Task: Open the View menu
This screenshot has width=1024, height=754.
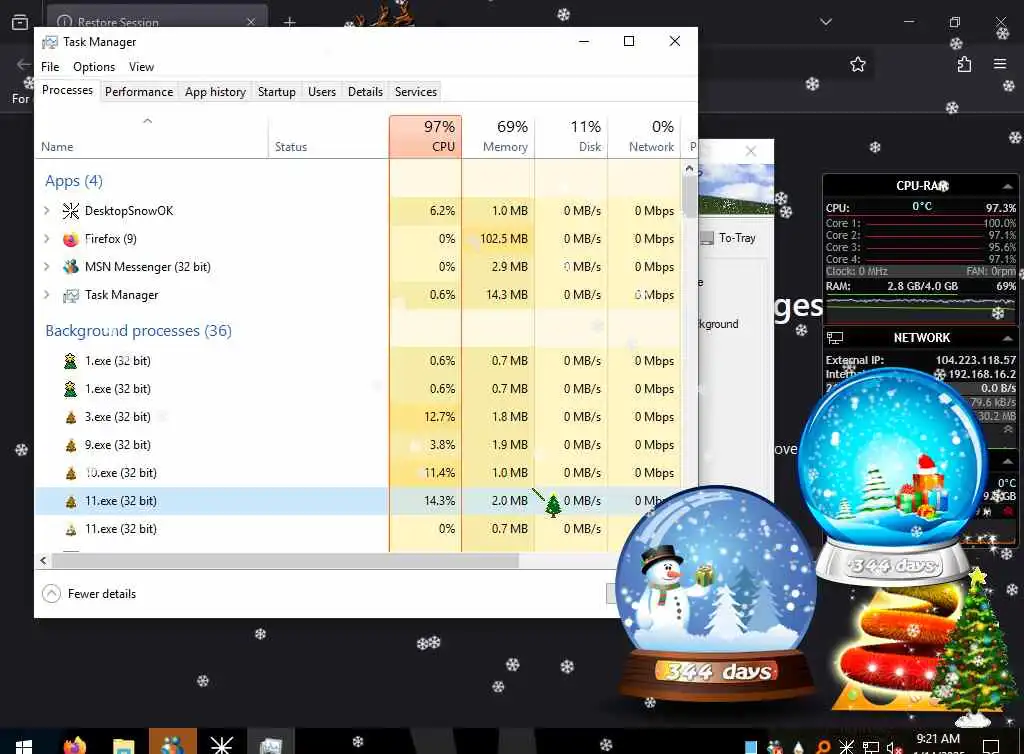Action: point(141,67)
